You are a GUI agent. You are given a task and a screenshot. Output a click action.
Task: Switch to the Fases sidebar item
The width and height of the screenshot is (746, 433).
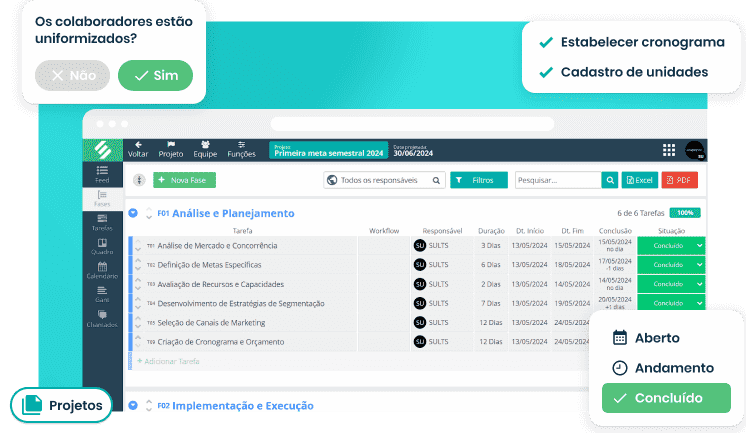point(102,198)
